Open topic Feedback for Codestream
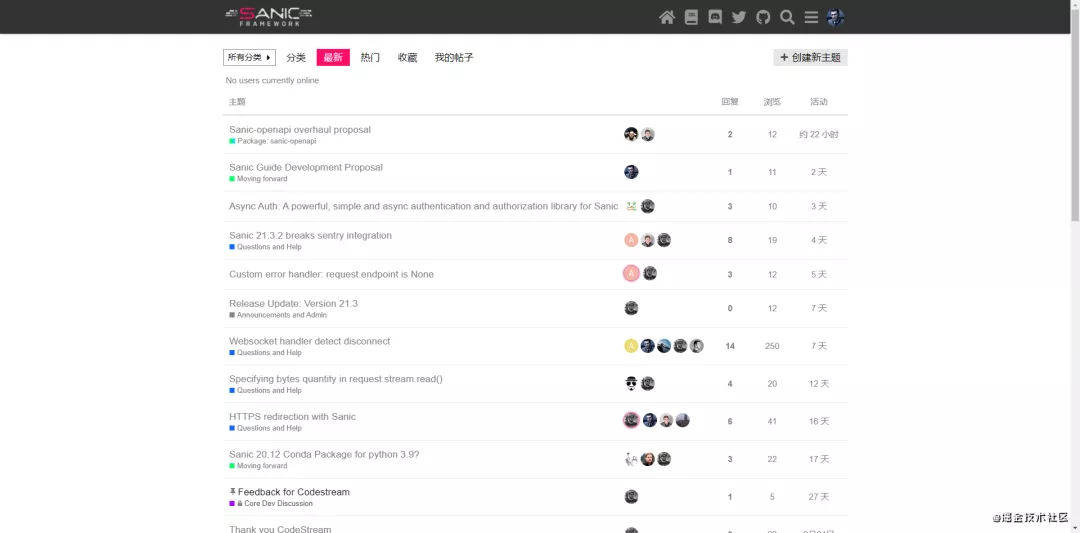This screenshot has height=533, width=1080. (294, 492)
